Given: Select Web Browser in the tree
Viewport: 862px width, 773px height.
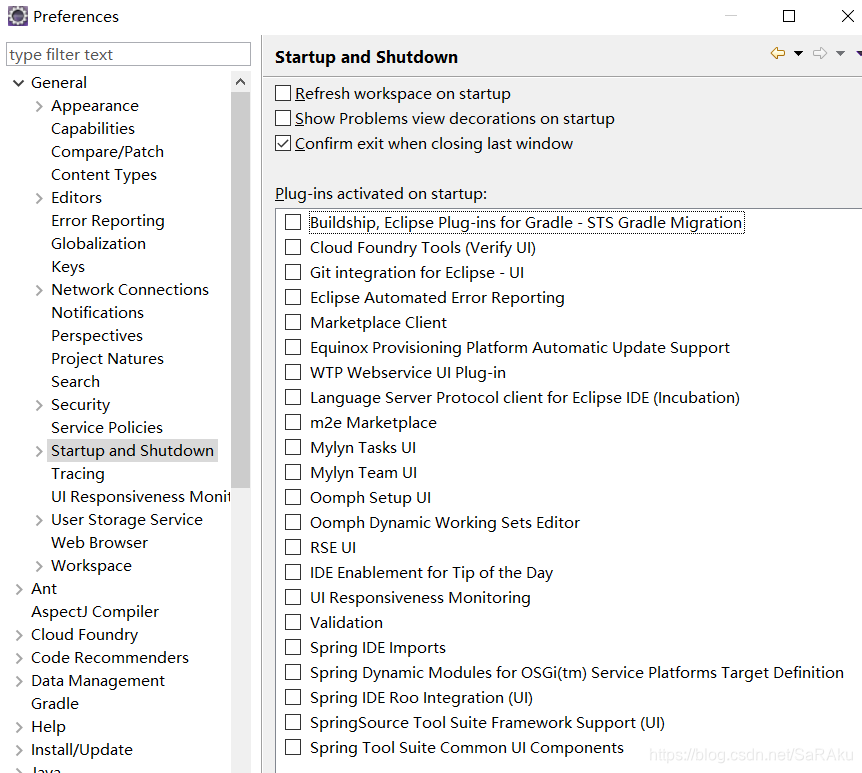Looking at the screenshot, I should (99, 543).
